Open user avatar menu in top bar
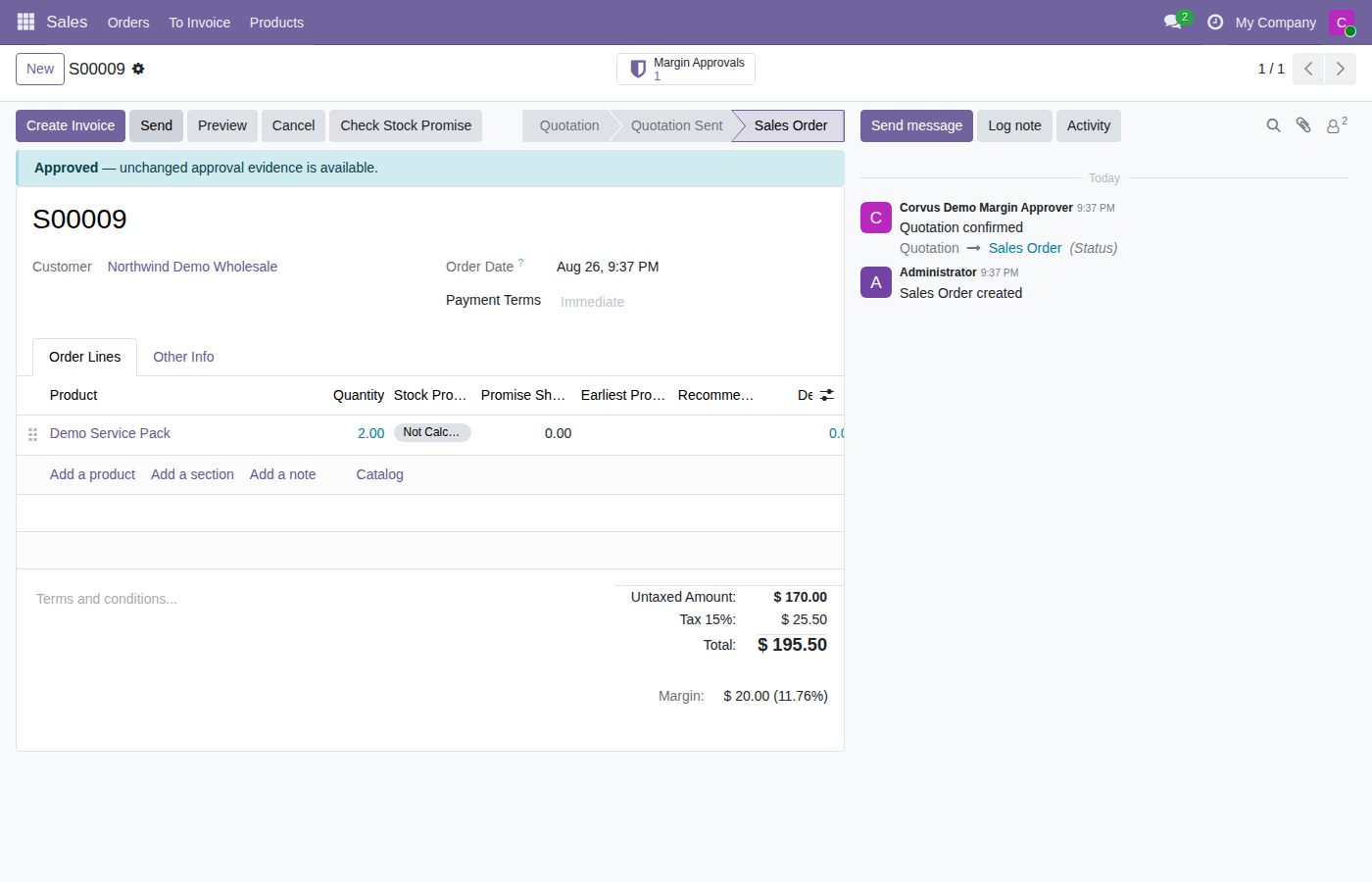Viewport: 1372px width, 882px height. tap(1342, 23)
